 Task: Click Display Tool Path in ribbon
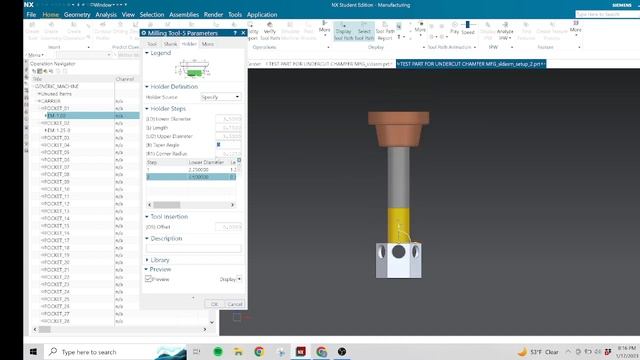click(x=343, y=31)
